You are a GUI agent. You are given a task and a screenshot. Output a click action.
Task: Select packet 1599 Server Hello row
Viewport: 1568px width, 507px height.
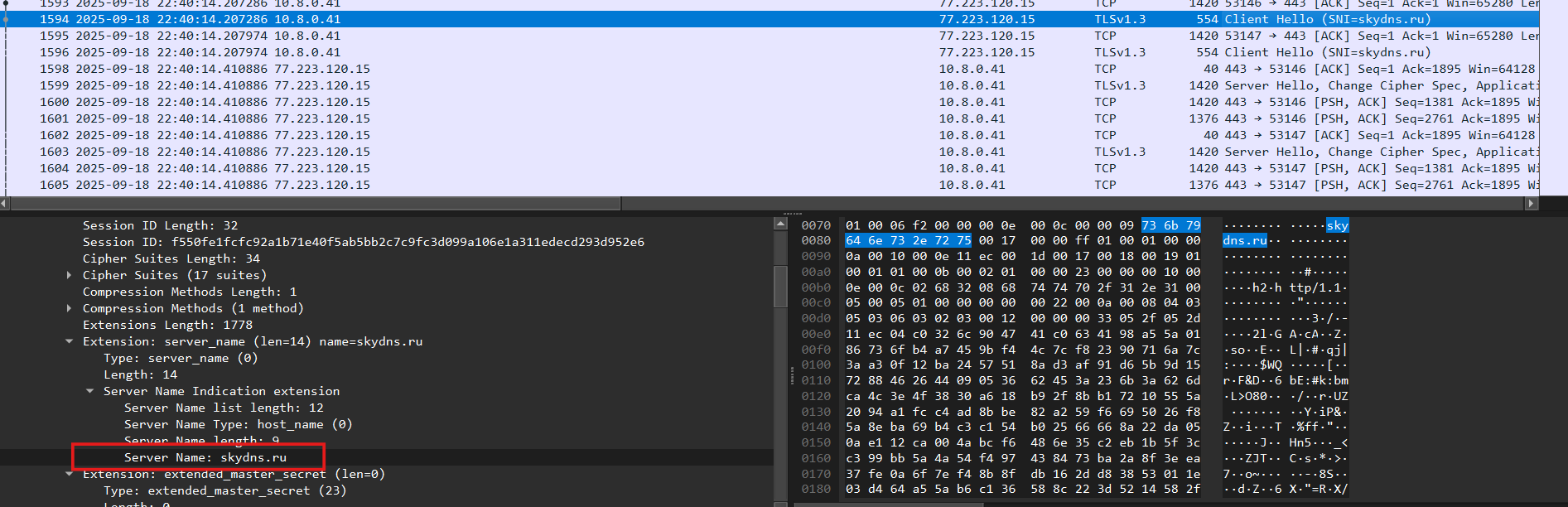[x=580, y=85]
